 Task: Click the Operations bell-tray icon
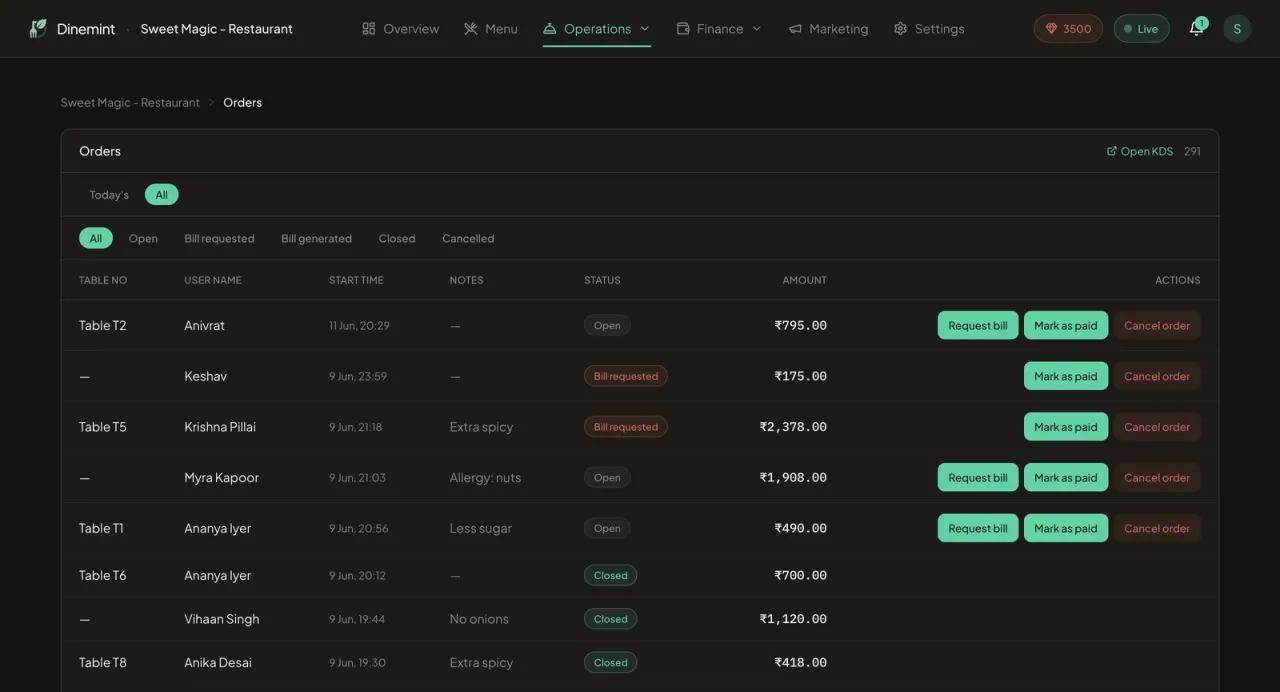click(550, 29)
